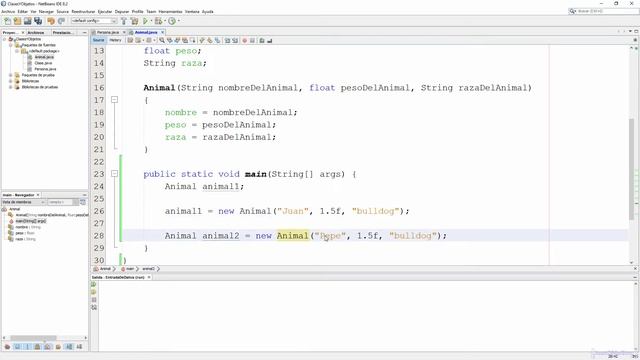The image size is (640, 360).
Task: Close the Salida output tab
Action: tap(149, 277)
